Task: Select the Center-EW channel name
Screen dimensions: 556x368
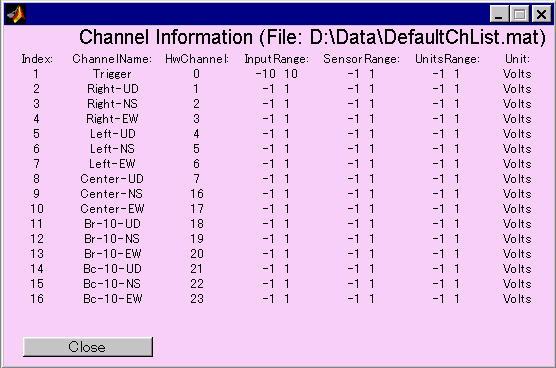Action: (x=112, y=209)
